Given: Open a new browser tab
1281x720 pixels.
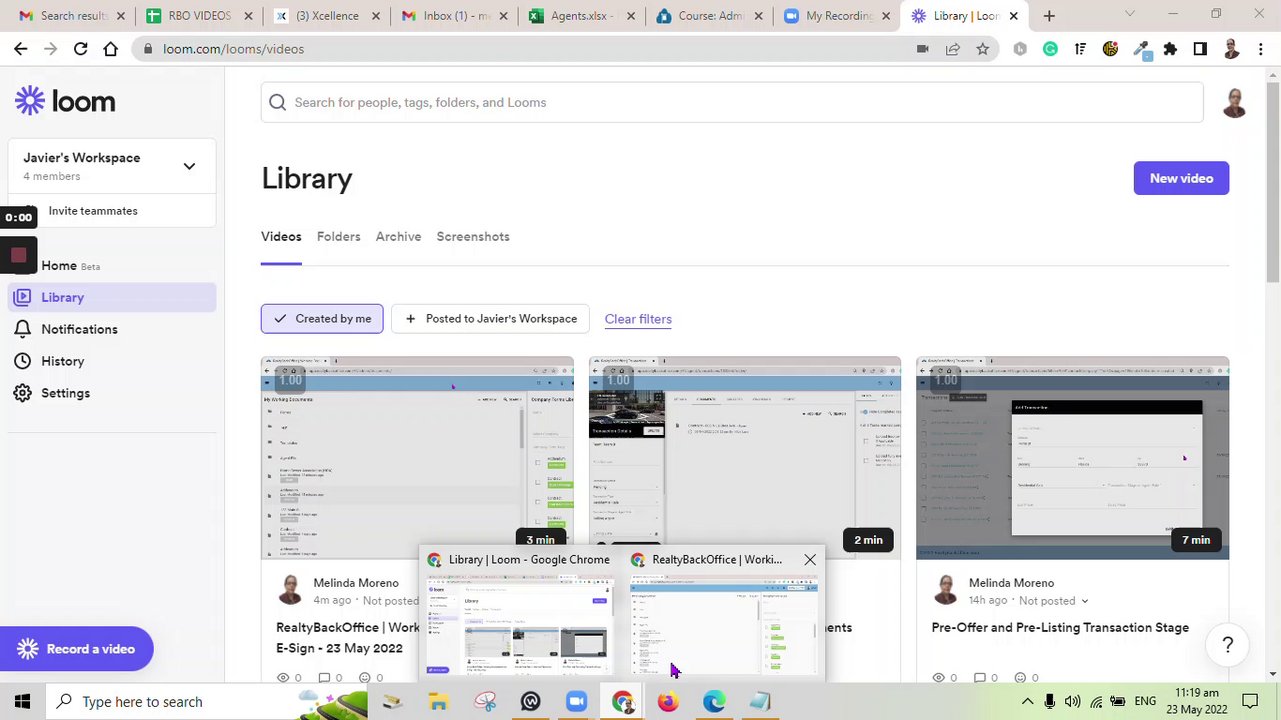Looking at the screenshot, I should coord(1049,16).
